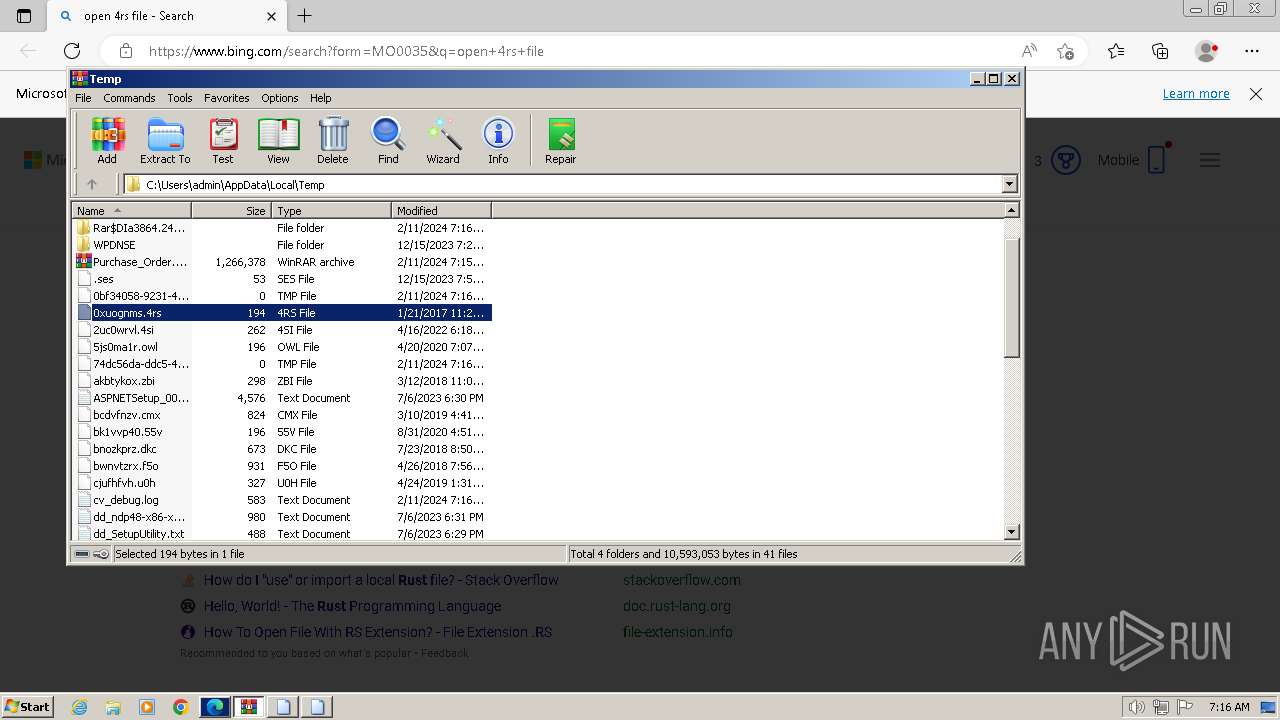Select the .ses file row

280,279
